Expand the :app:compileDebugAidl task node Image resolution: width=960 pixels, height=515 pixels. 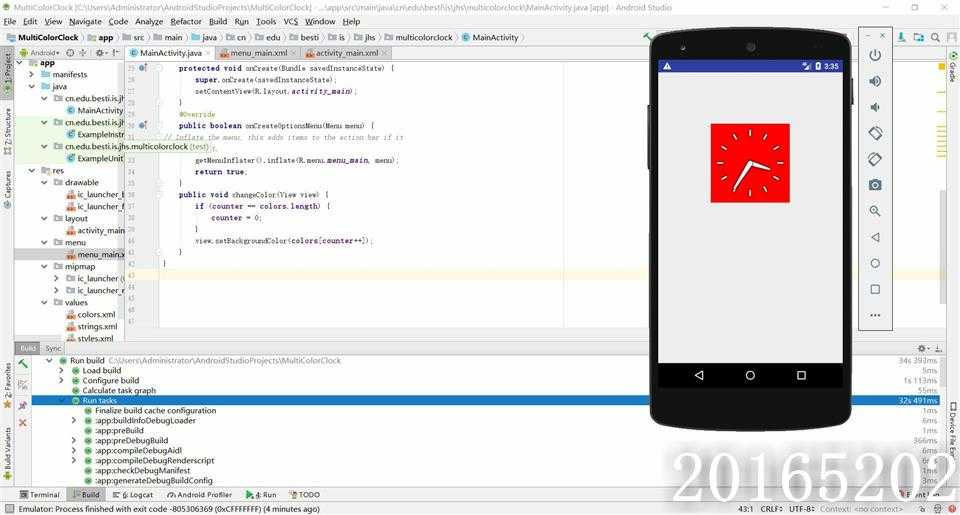[73, 450]
